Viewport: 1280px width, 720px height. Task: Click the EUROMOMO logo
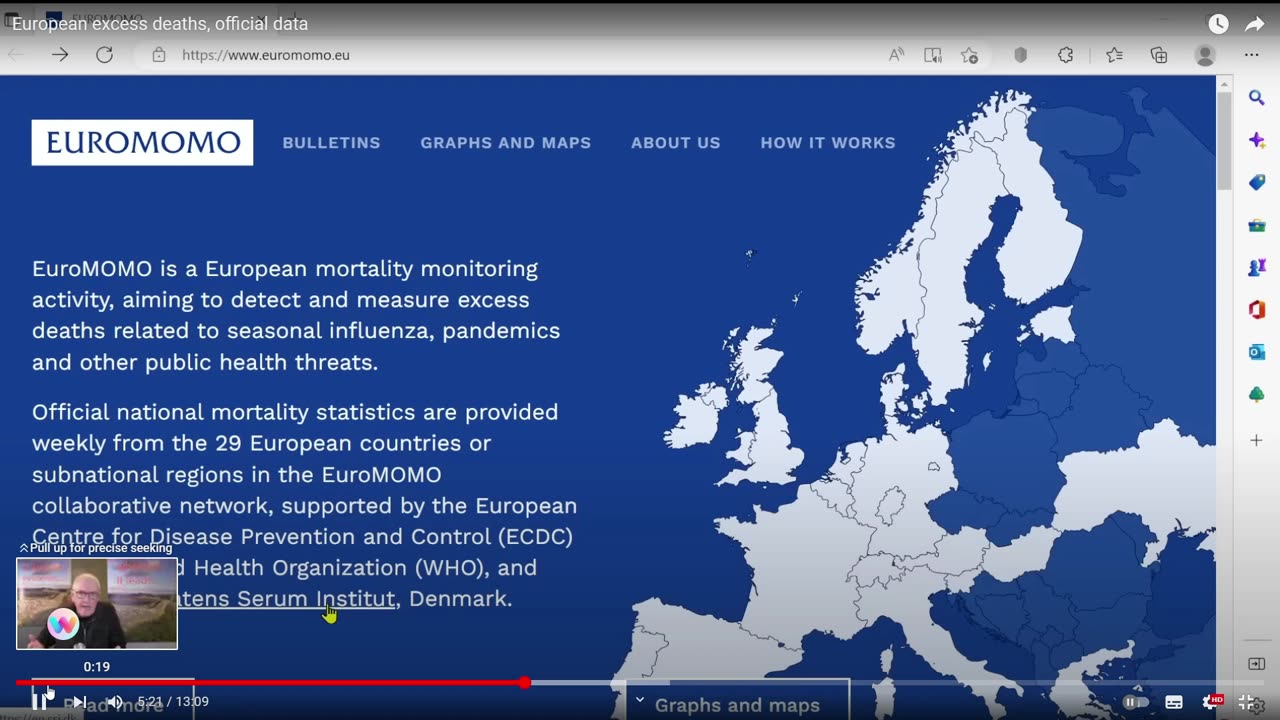click(x=142, y=142)
